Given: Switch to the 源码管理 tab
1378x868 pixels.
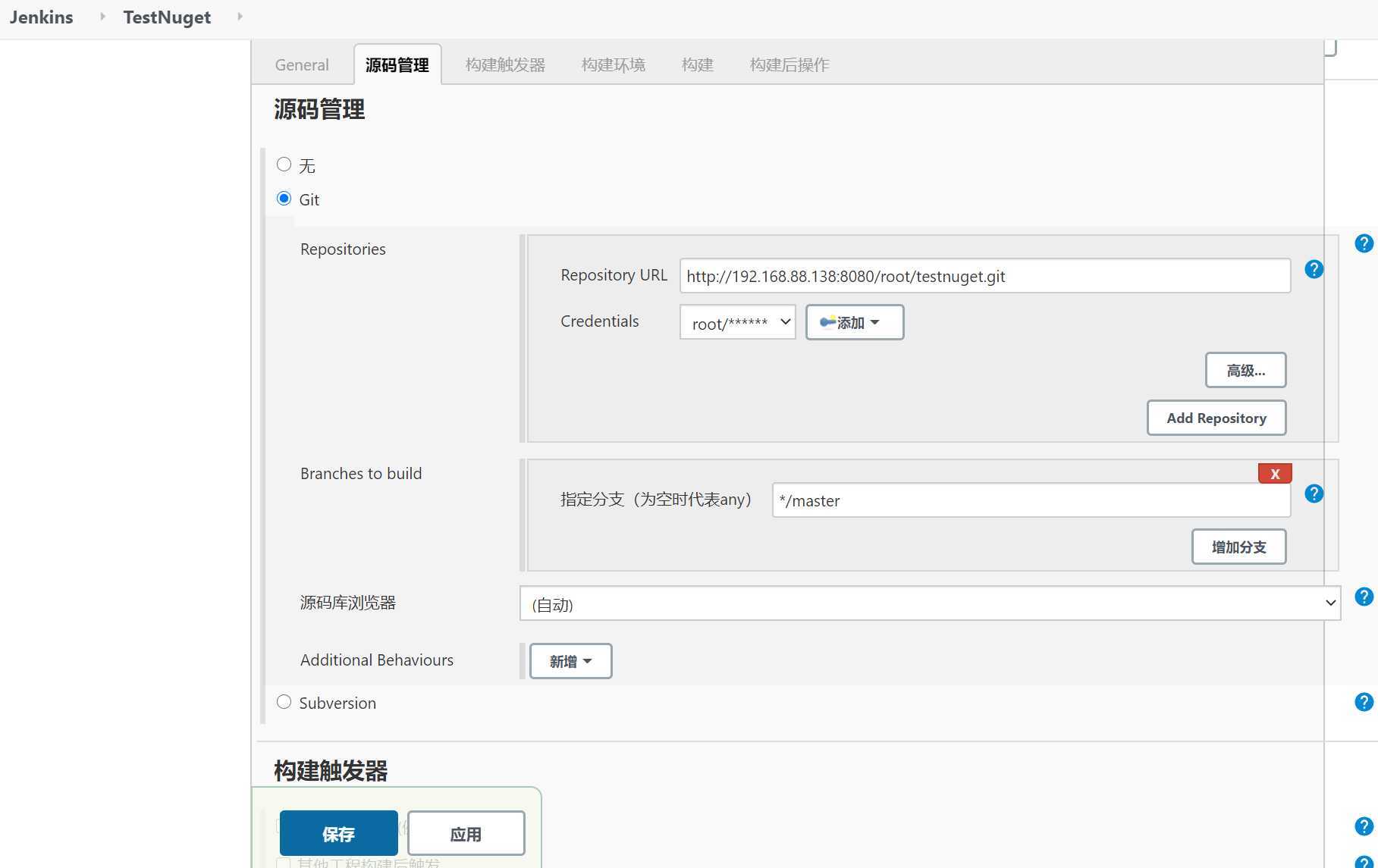Looking at the screenshot, I should [x=397, y=65].
